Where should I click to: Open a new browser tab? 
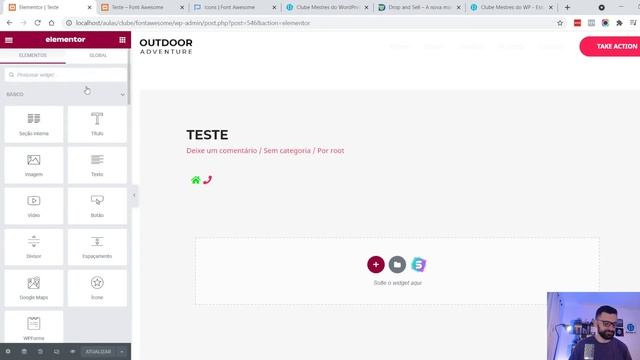click(x=567, y=7)
